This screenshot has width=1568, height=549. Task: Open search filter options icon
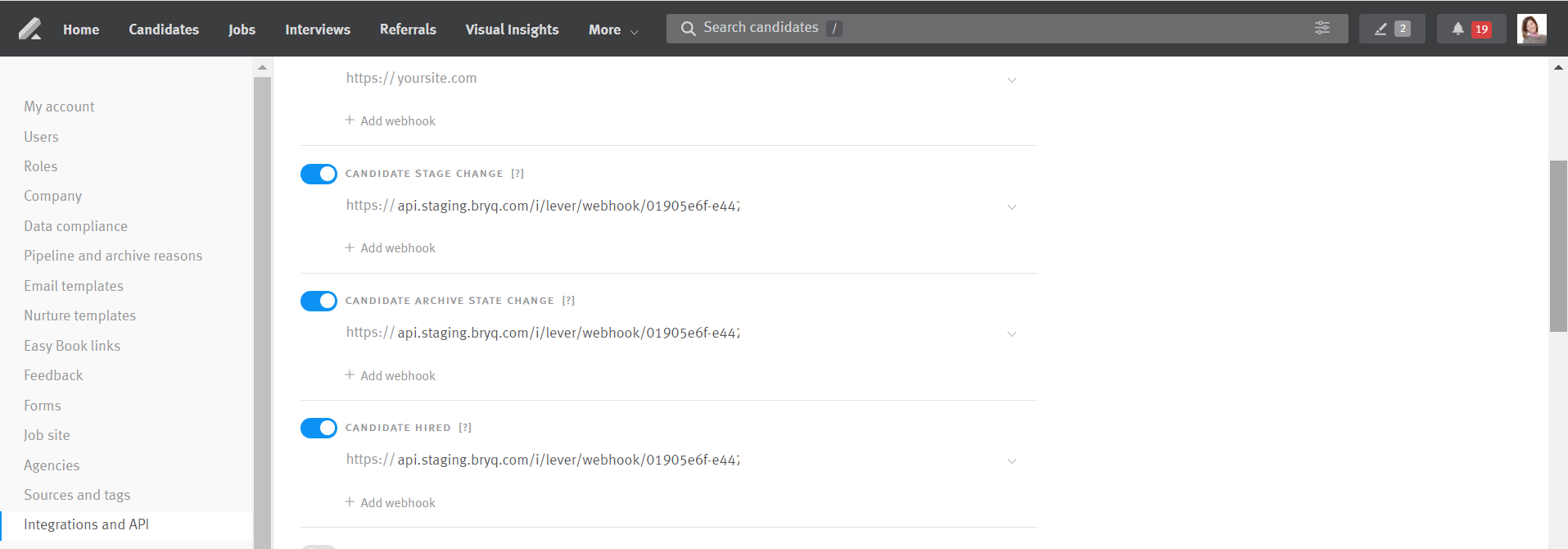pos(1322,28)
